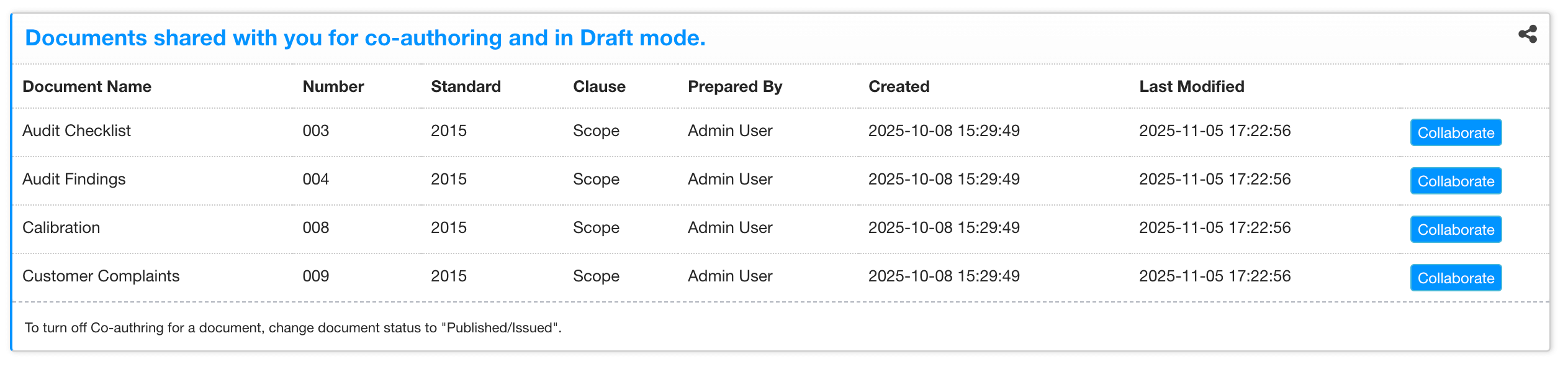This screenshot has width=1568, height=369.
Task: Click the Document Name column header
Action: click(x=87, y=86)
